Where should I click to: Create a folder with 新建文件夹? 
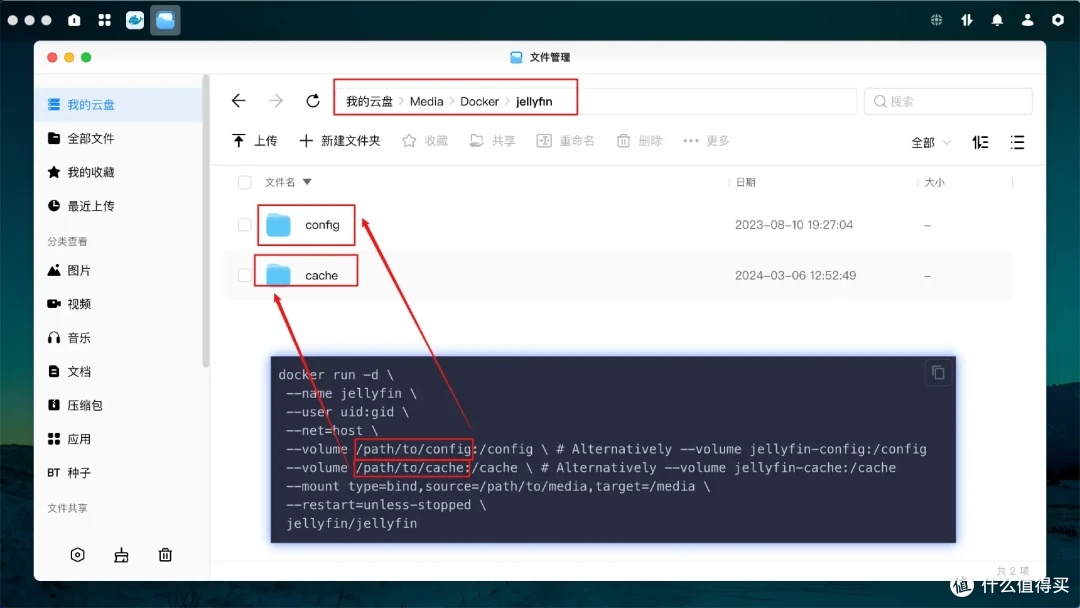tap(340, 141)
